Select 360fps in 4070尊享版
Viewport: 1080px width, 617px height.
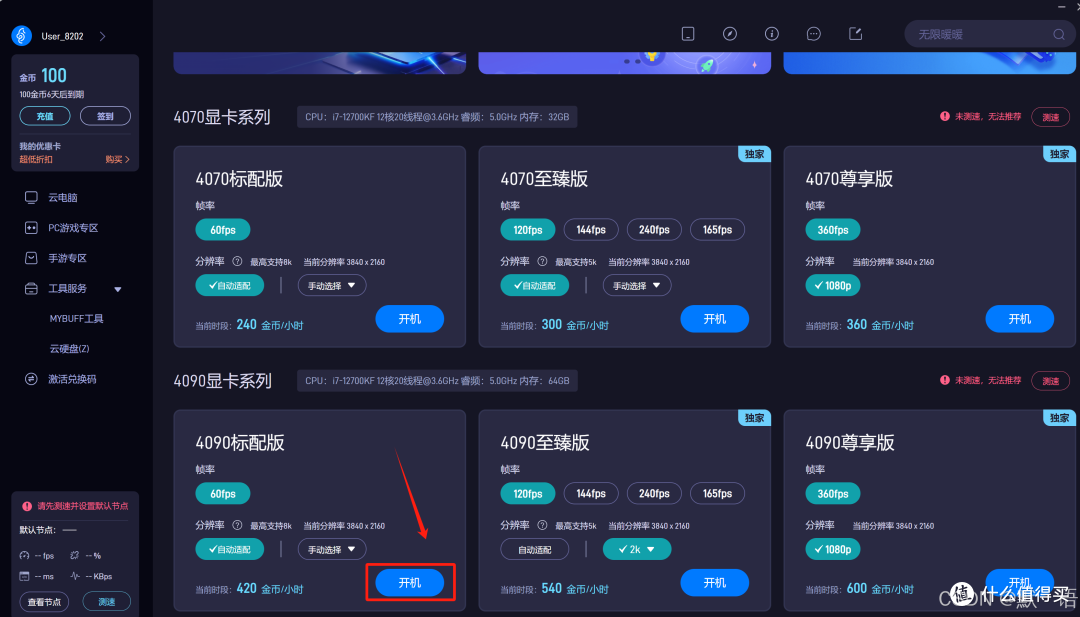point(833,230)
